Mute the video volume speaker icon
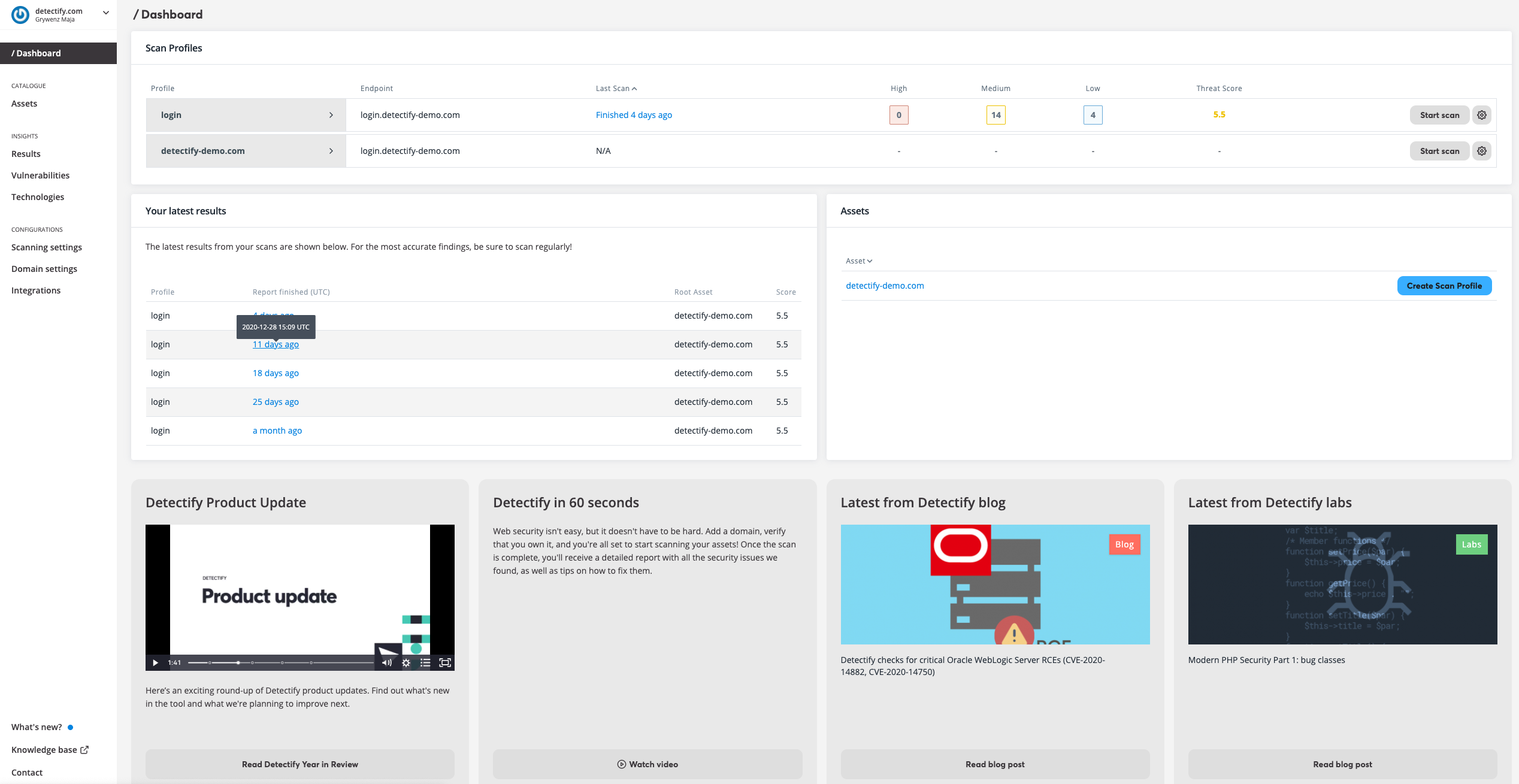The width and height of the screenshot is (1519, 784). (387, 662)
